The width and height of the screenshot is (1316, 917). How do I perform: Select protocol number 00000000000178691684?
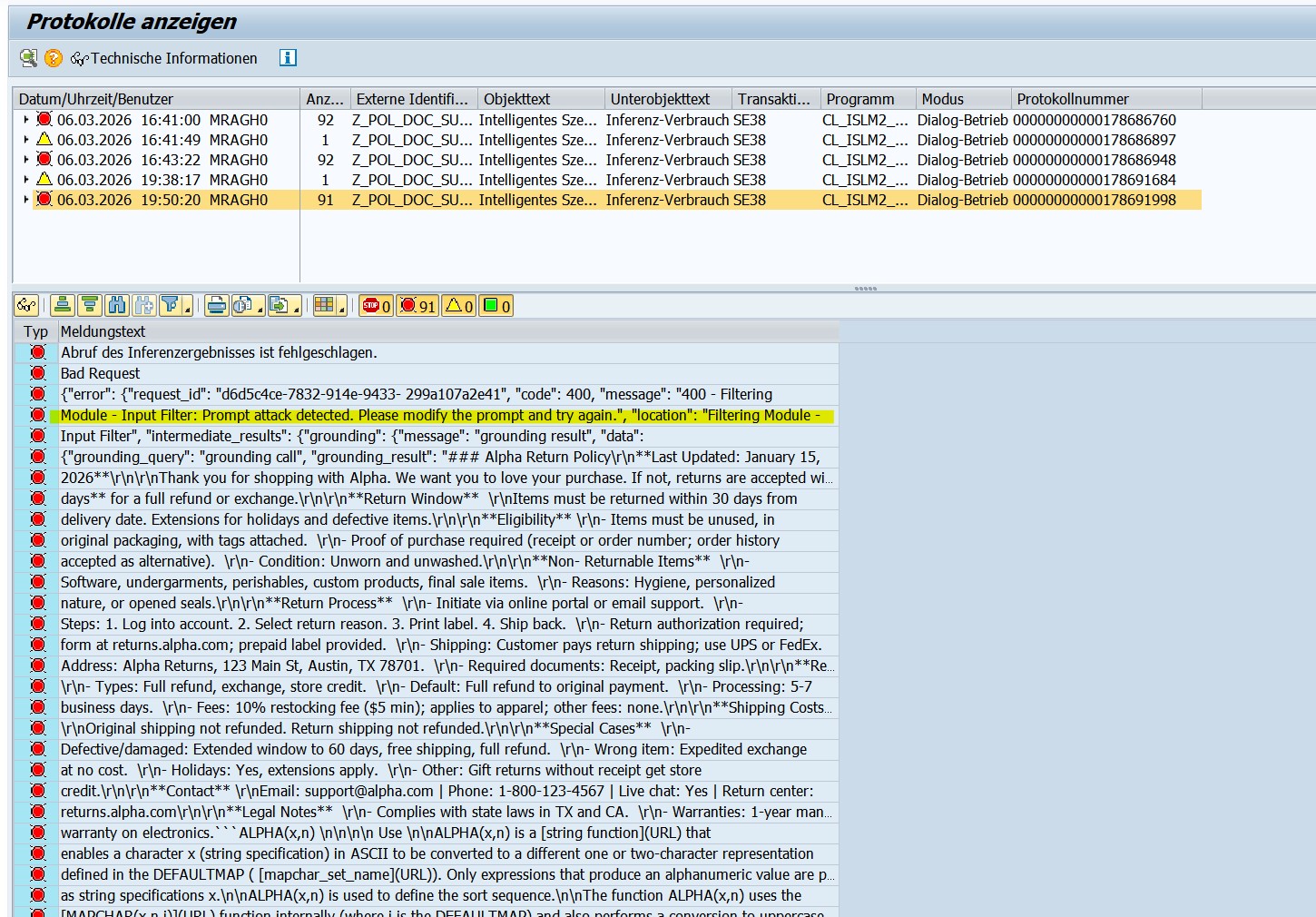click(1094, 180)
